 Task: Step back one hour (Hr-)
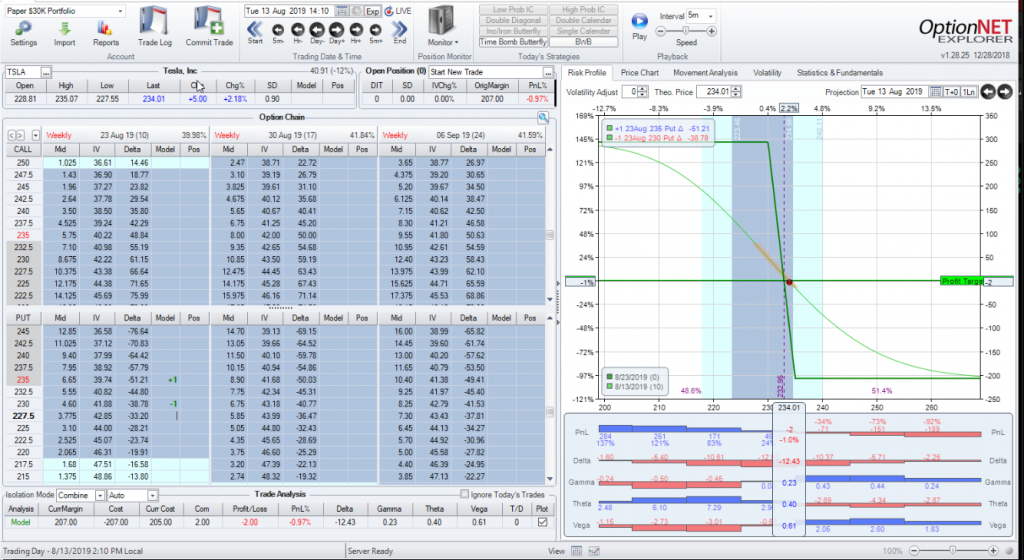click(x=297, y=29)
